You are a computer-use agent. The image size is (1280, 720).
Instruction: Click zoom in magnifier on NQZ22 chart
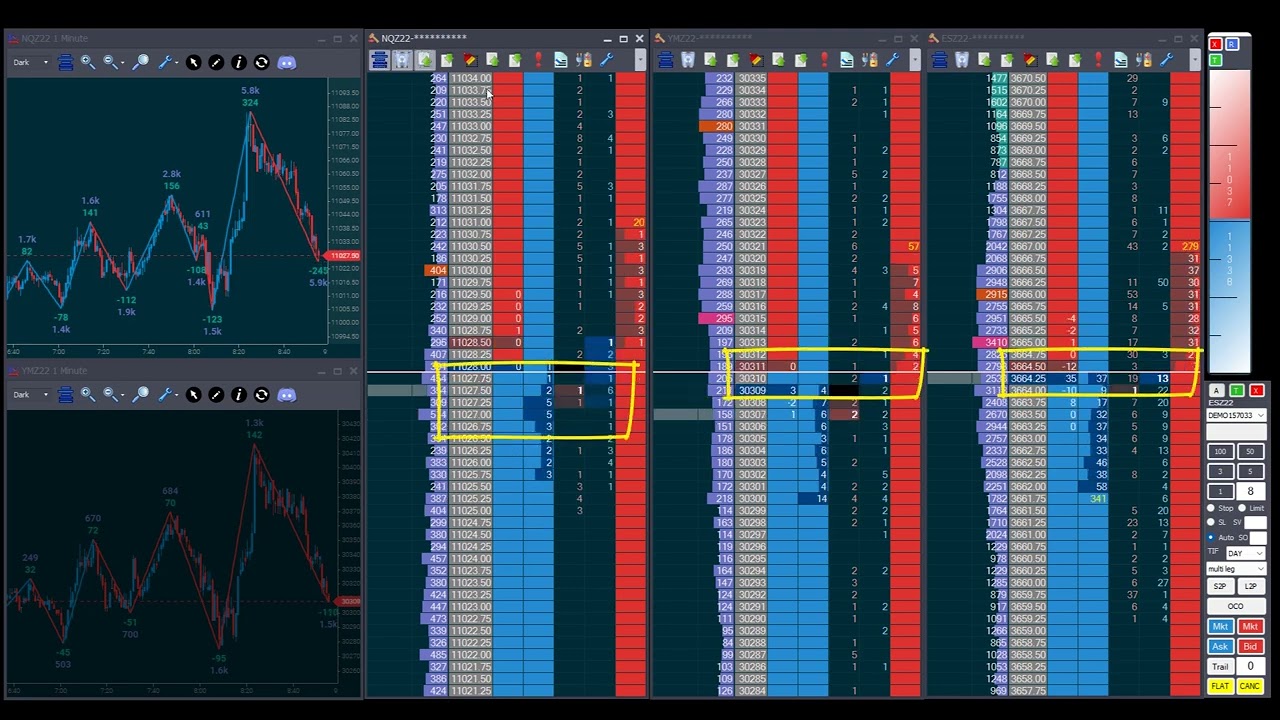coord(88,62)
